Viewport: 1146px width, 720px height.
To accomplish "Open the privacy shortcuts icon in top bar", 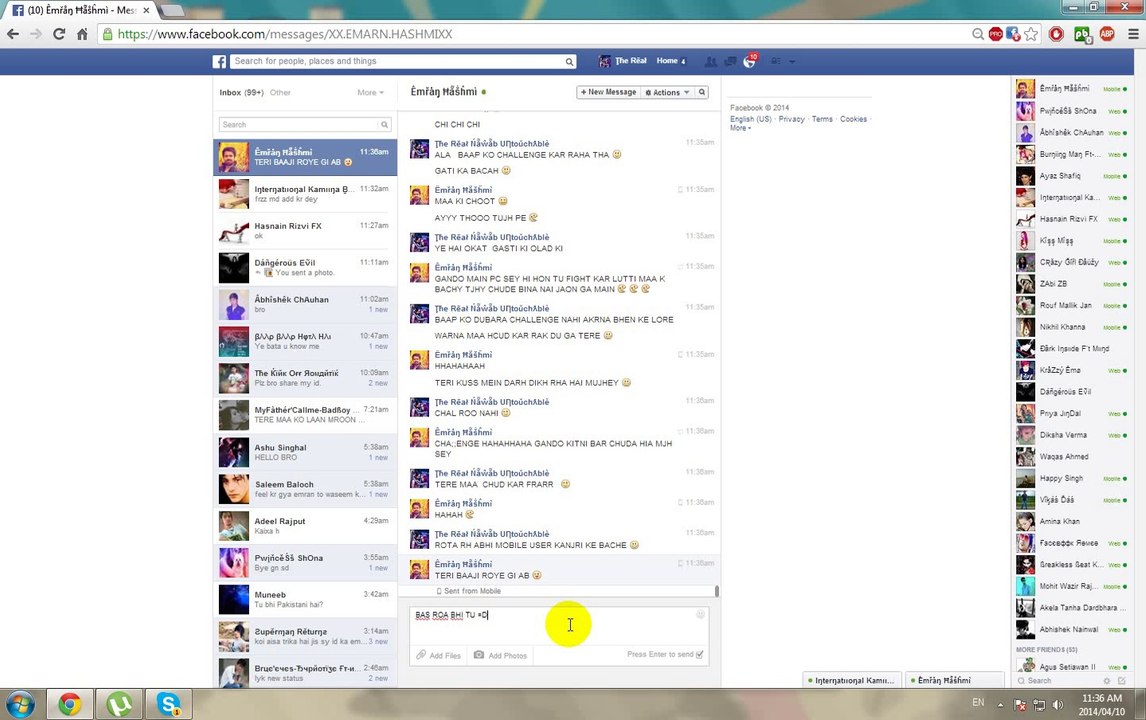I will click(x=776, y=61).
